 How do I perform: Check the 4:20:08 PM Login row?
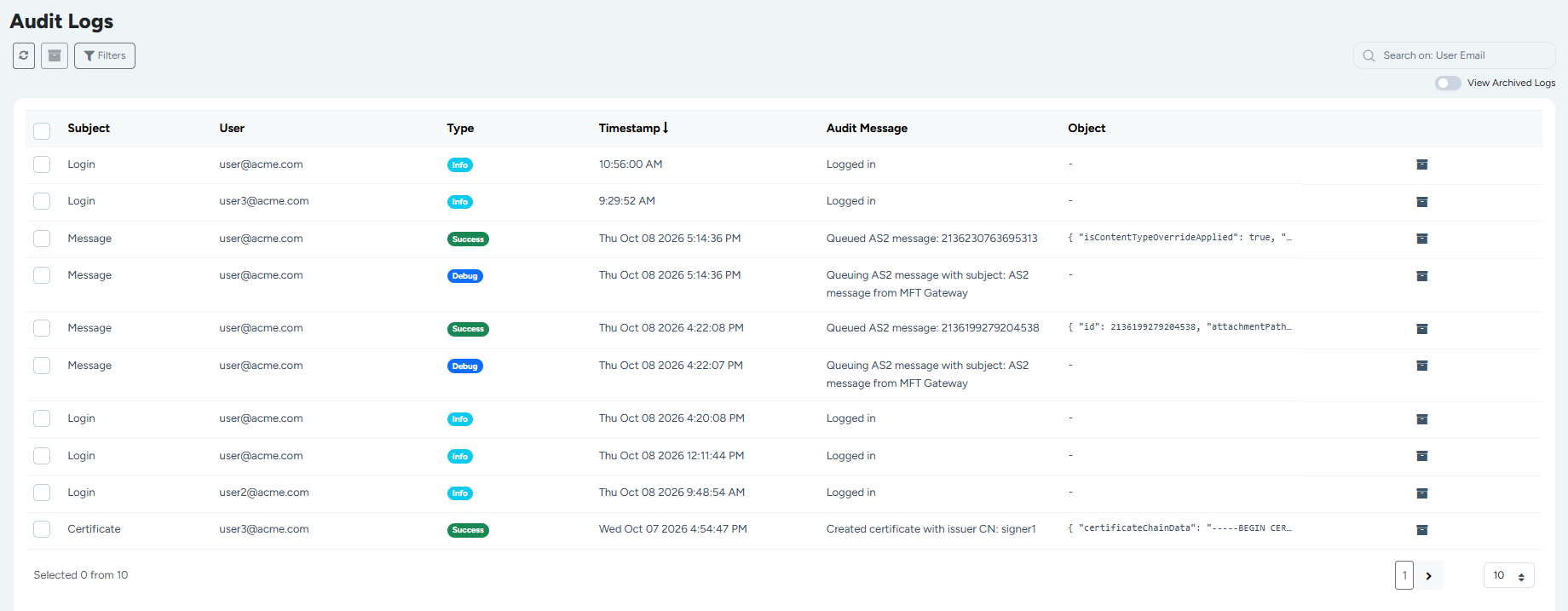pos(42,418)
